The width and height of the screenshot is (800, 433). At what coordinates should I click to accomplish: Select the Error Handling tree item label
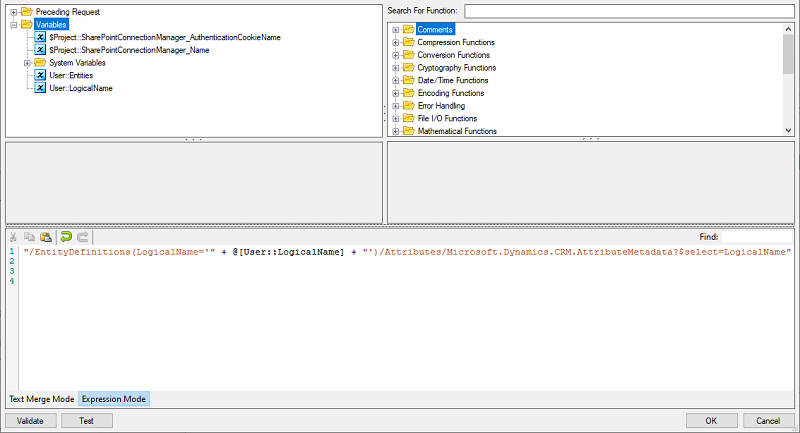(441, 106)
